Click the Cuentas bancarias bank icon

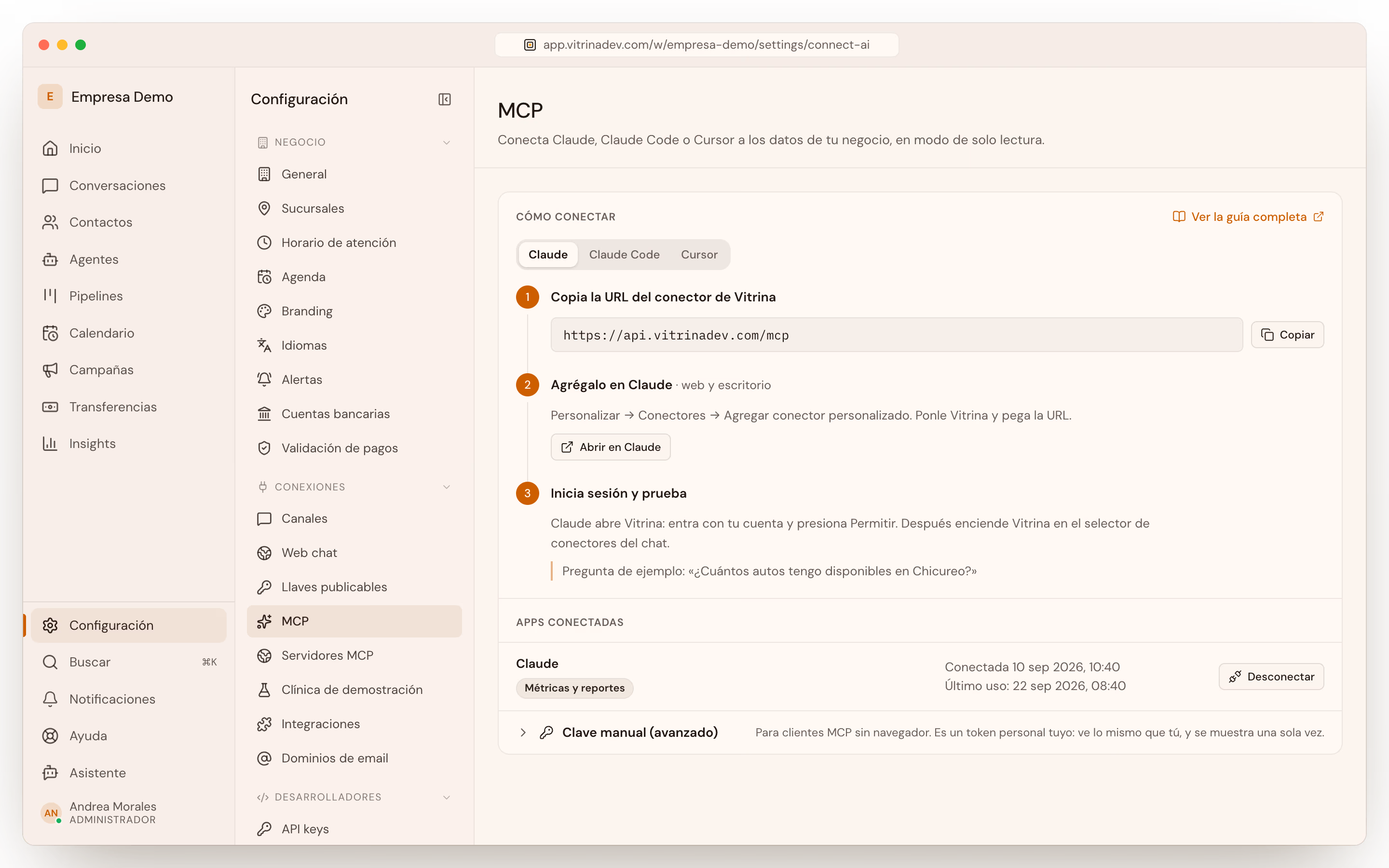(x=264, y=414)
